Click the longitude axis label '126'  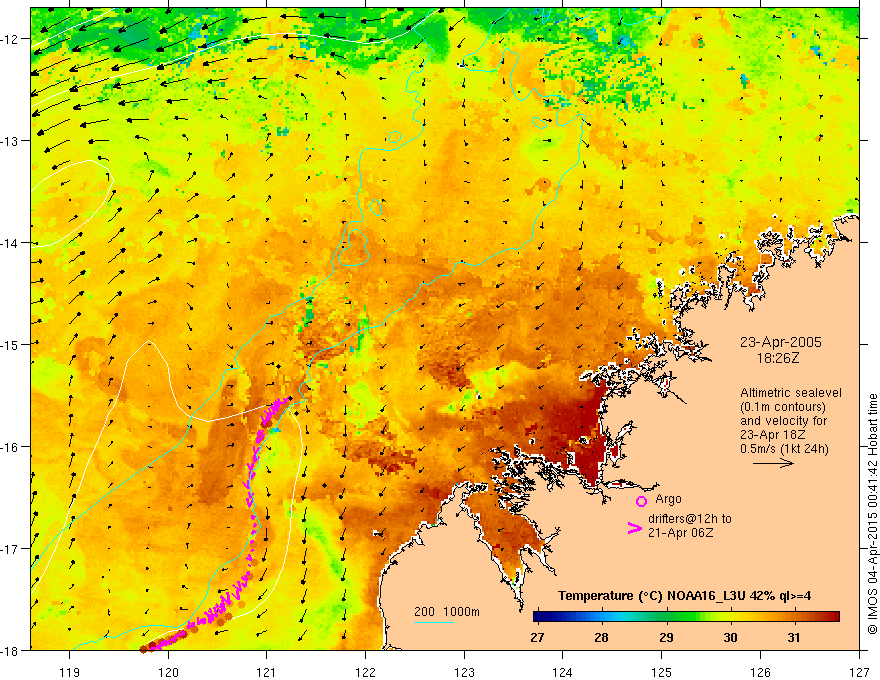click(760, 673)
